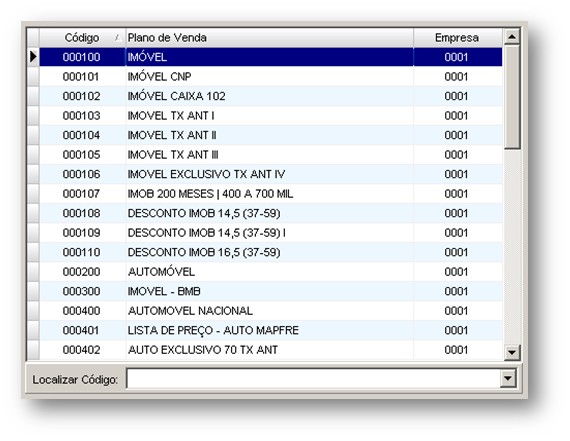Click the vertical scrollbar thumb
This screenshot has height=441, width=570.
[512, 97]
